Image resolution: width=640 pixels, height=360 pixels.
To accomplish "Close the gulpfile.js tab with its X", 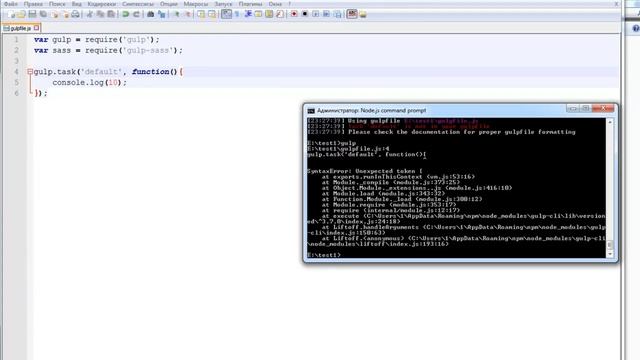I will click(x=36, y=28).
